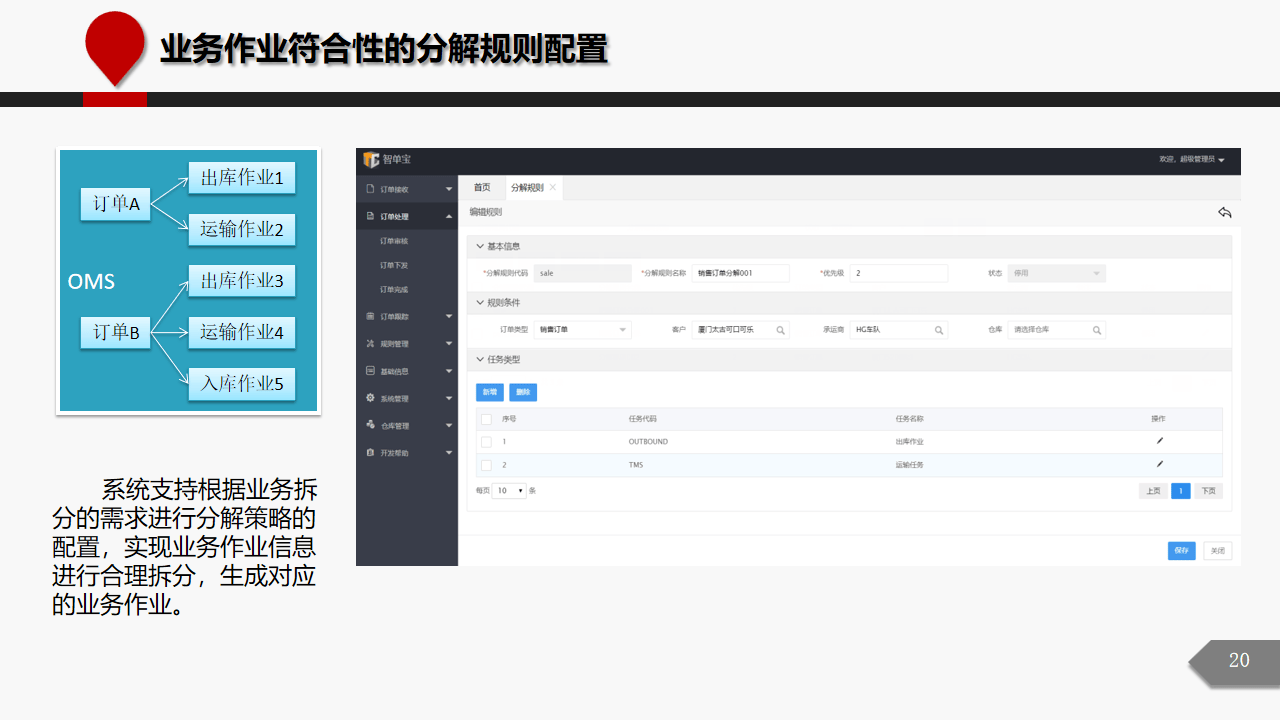Click the 客户 field 厦门太古可口可乐
The image size is (1280, 720).
[741, 329]
